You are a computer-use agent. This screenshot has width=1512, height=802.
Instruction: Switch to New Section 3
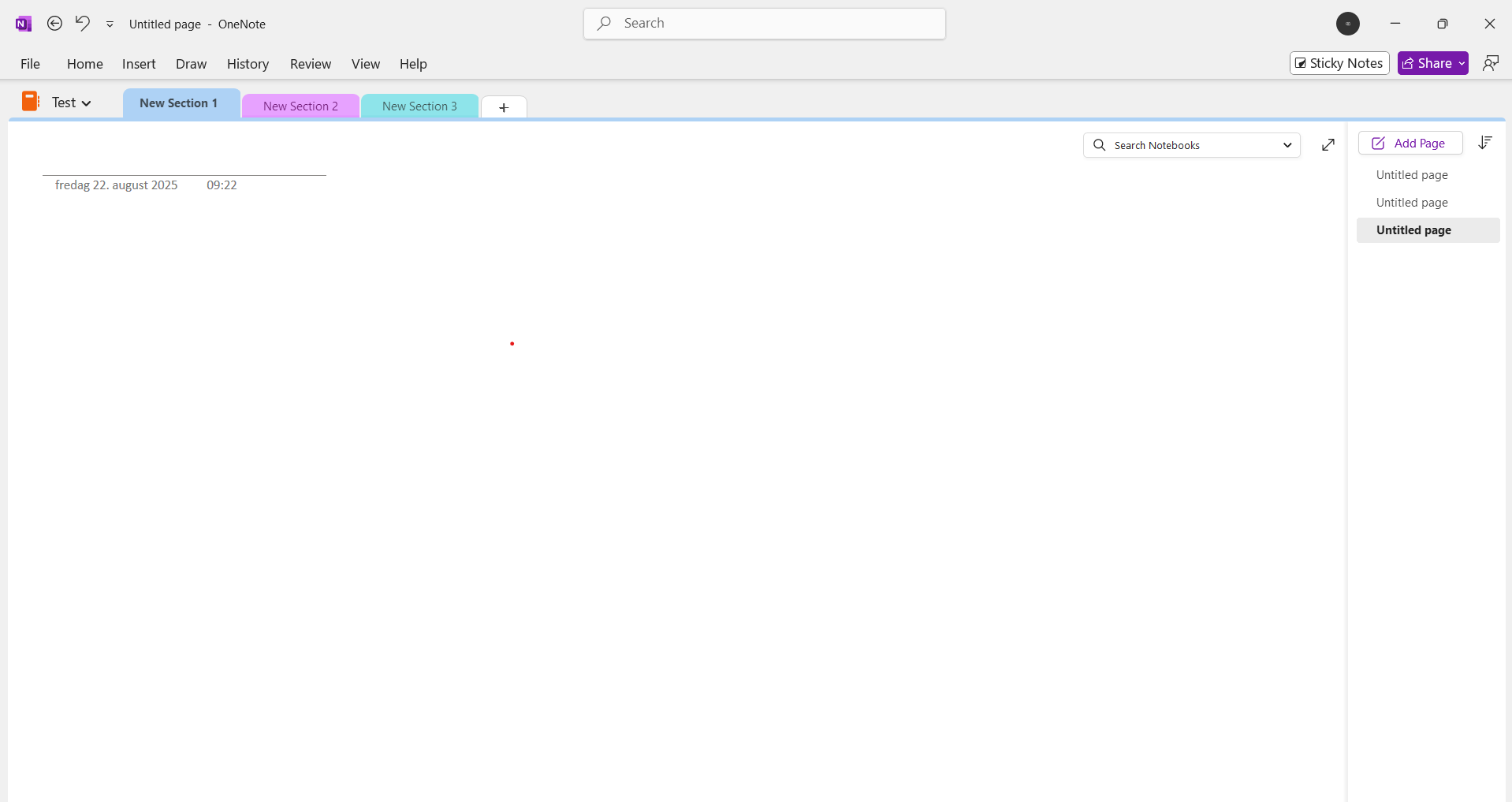419,106
